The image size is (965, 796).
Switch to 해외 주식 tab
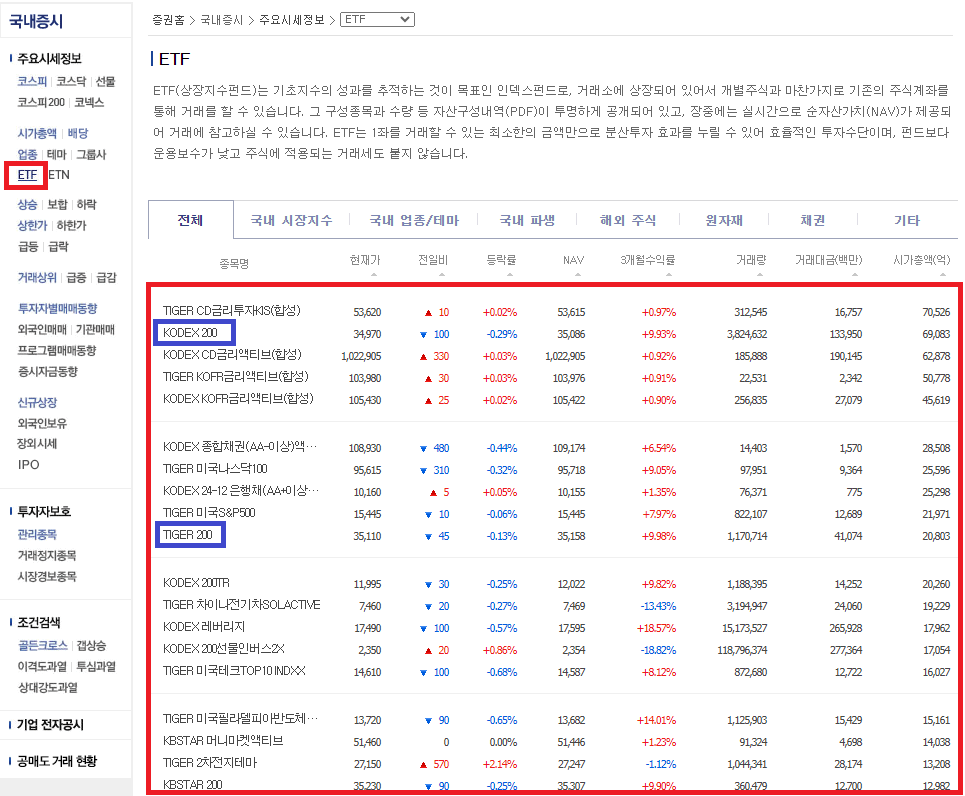pyautogui.click(x=628, y=220)
